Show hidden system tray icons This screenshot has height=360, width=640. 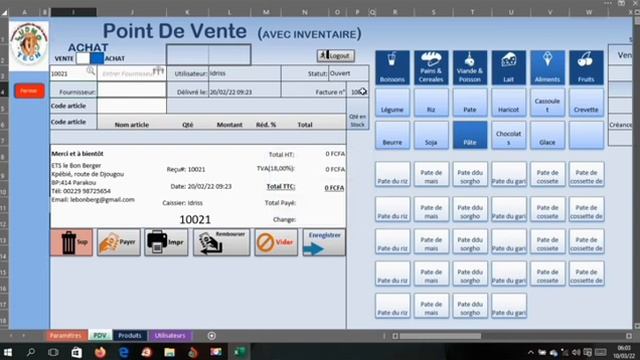531,352
